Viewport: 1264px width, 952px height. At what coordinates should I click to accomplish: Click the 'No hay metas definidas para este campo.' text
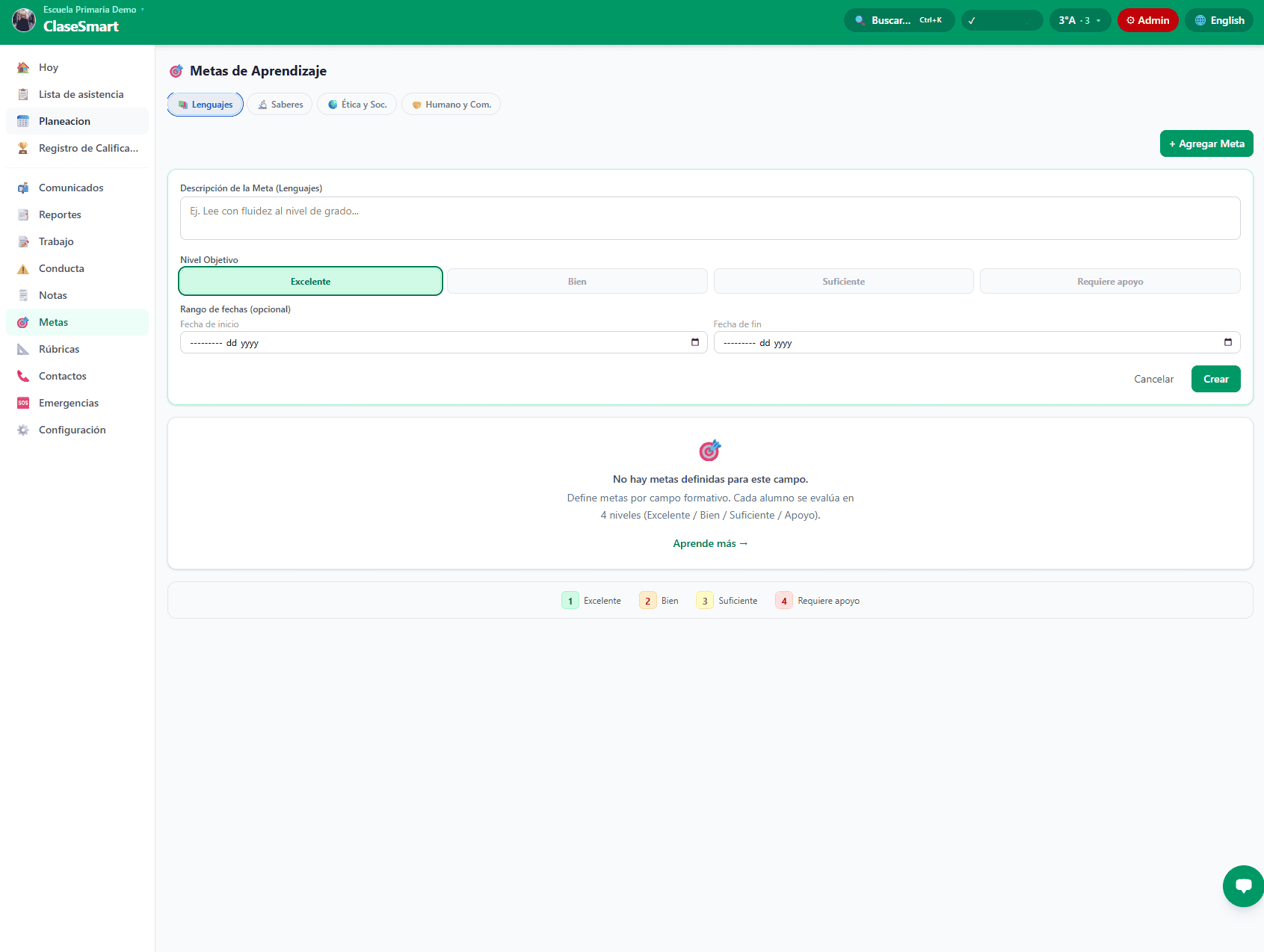pyautogui.click(x=710, y=479)
